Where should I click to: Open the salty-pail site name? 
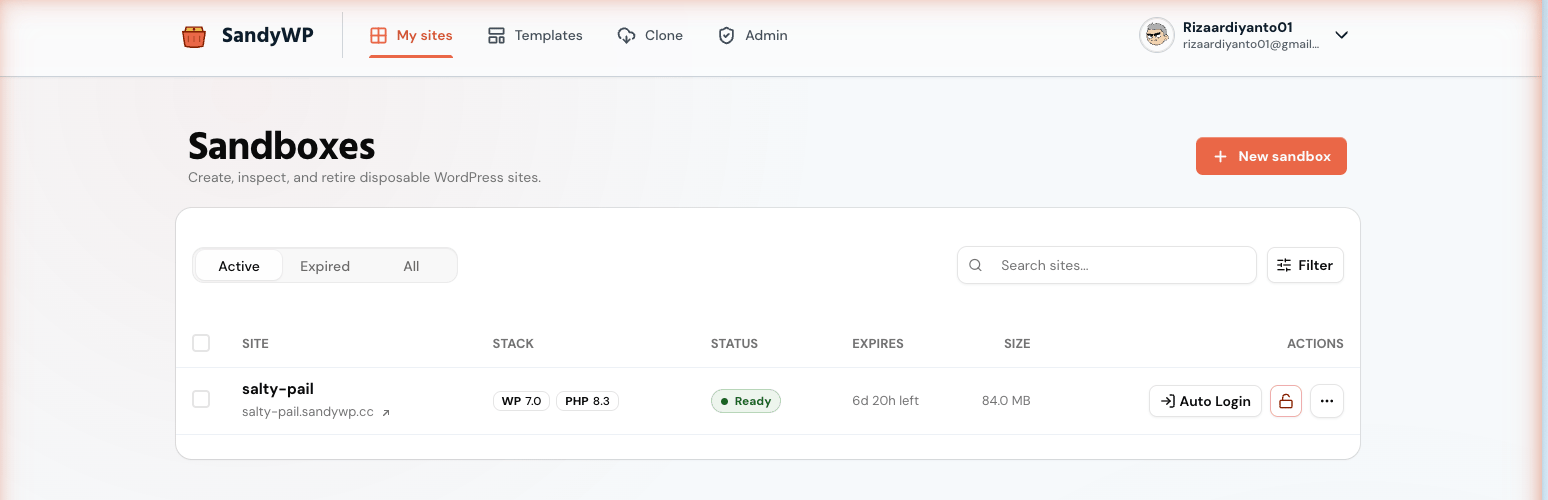coord(278,389)
